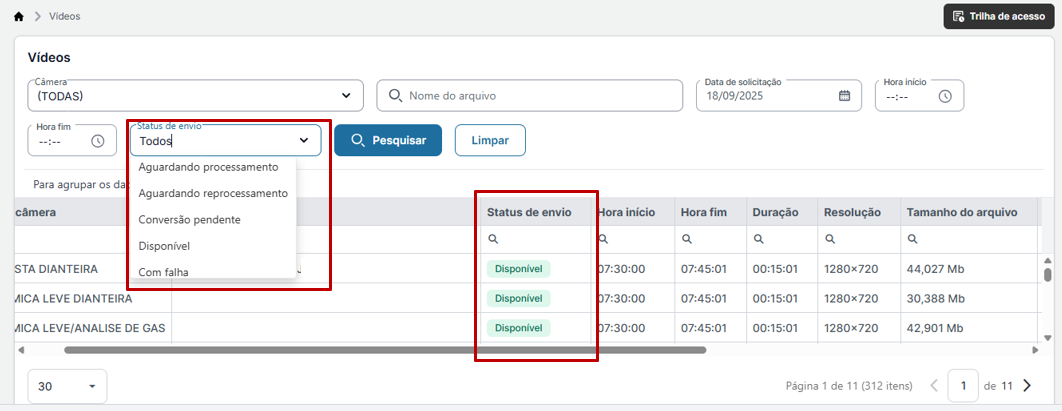This screenshot has width=1062, height=411.
Task: Go to the home icon in breadcrumb
Action: pyautogui.click(x=19, y=16)
